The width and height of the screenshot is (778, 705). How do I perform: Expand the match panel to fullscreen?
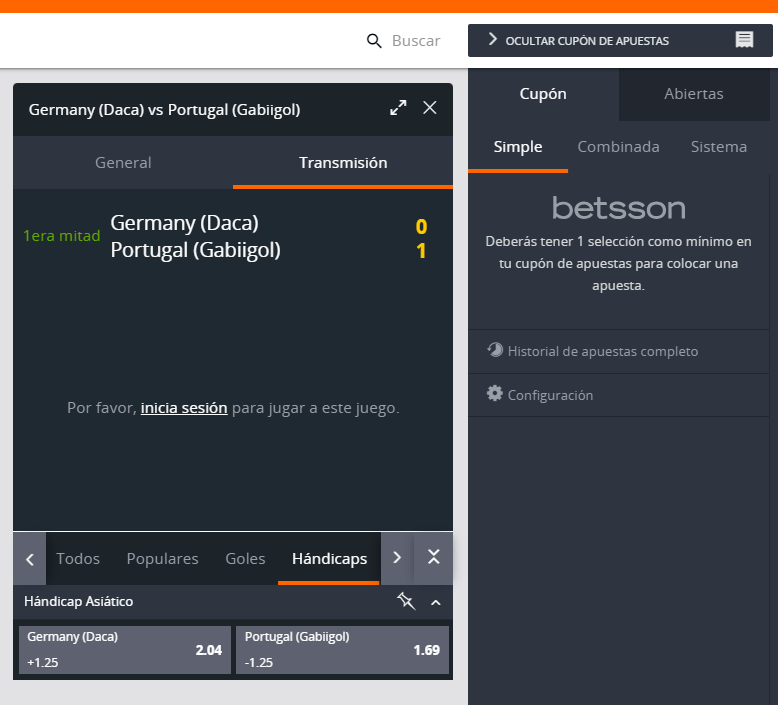point(398,108)
